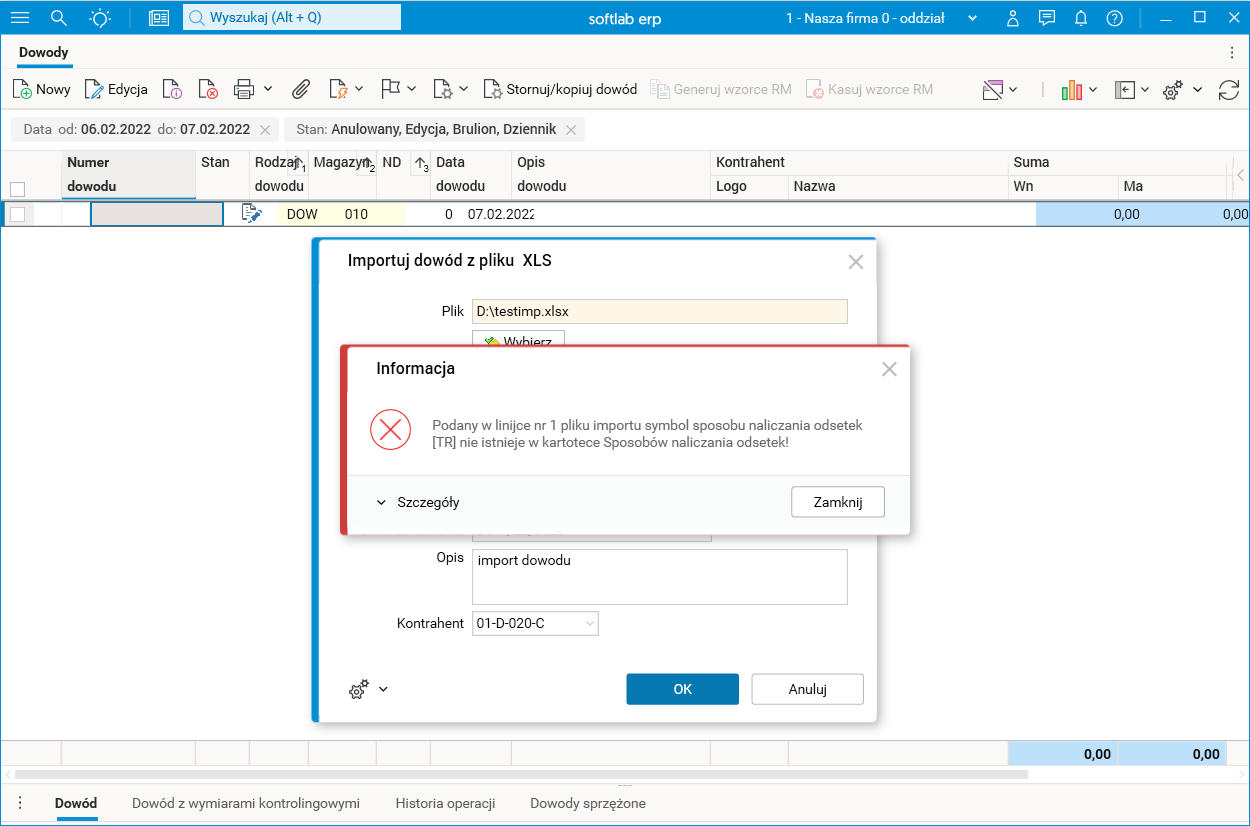
Task: Open the news panel icon
Action: click(159, 18)
